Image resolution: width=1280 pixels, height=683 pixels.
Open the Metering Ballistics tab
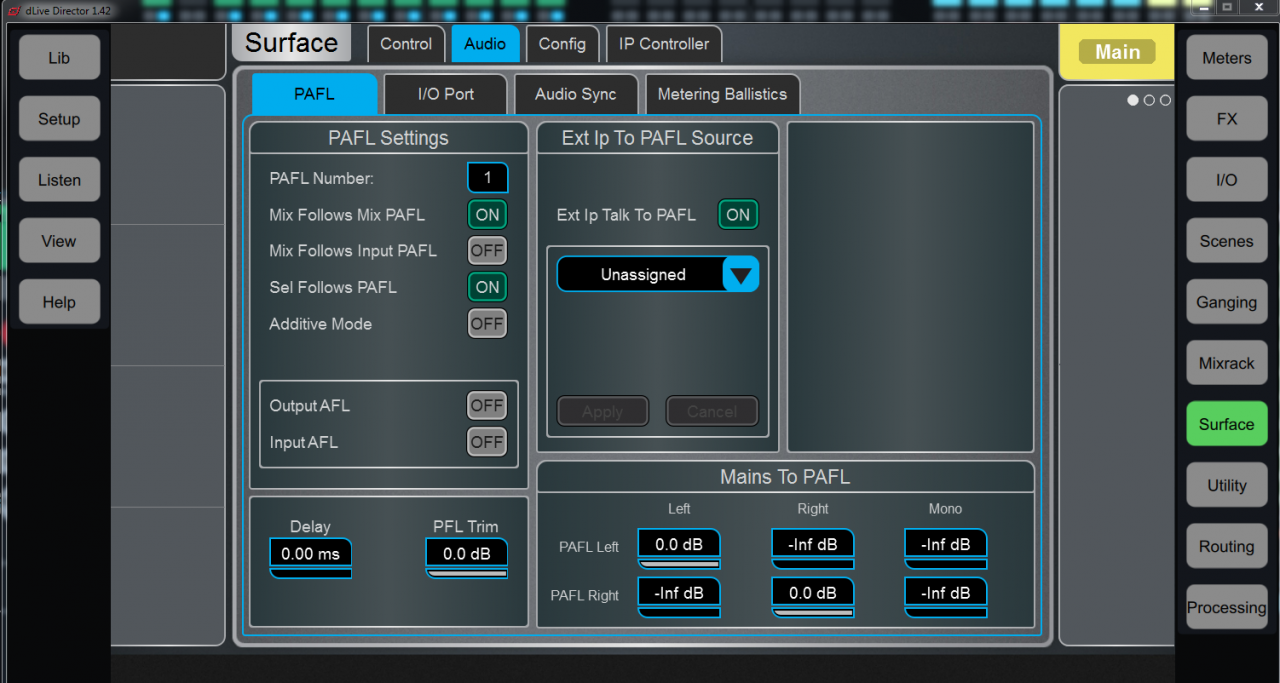[722, 94]
